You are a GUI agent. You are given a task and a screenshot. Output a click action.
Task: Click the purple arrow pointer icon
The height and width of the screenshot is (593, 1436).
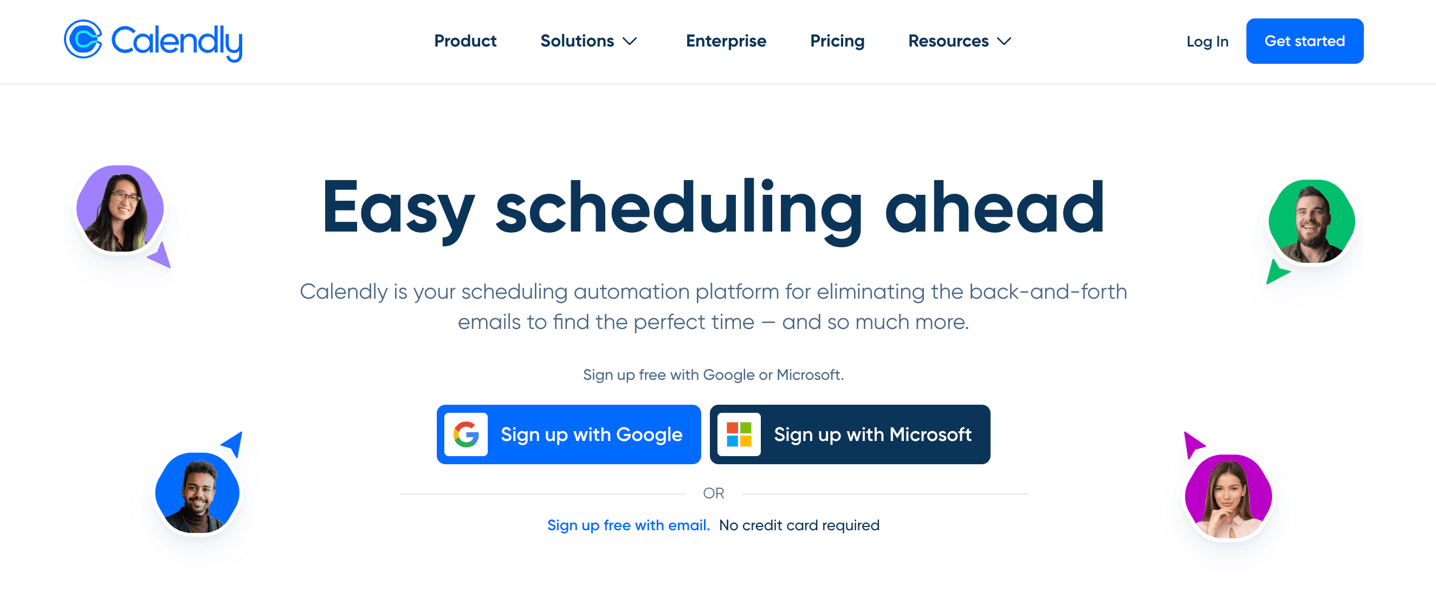(x=160, y=256)
